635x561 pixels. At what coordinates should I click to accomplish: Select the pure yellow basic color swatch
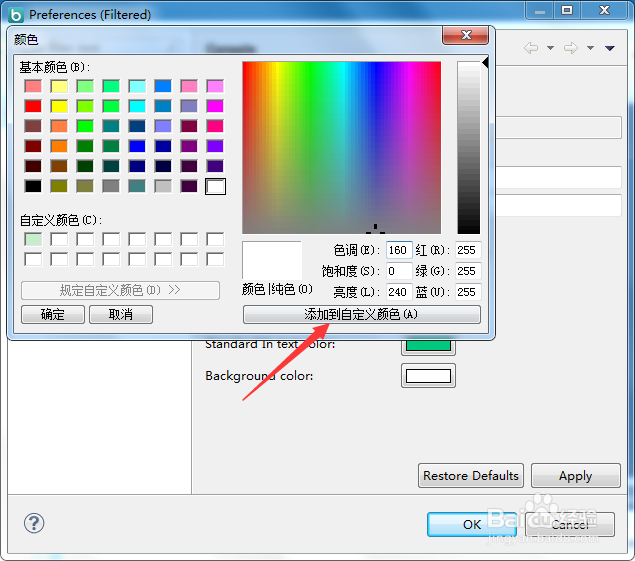[59, 106]
